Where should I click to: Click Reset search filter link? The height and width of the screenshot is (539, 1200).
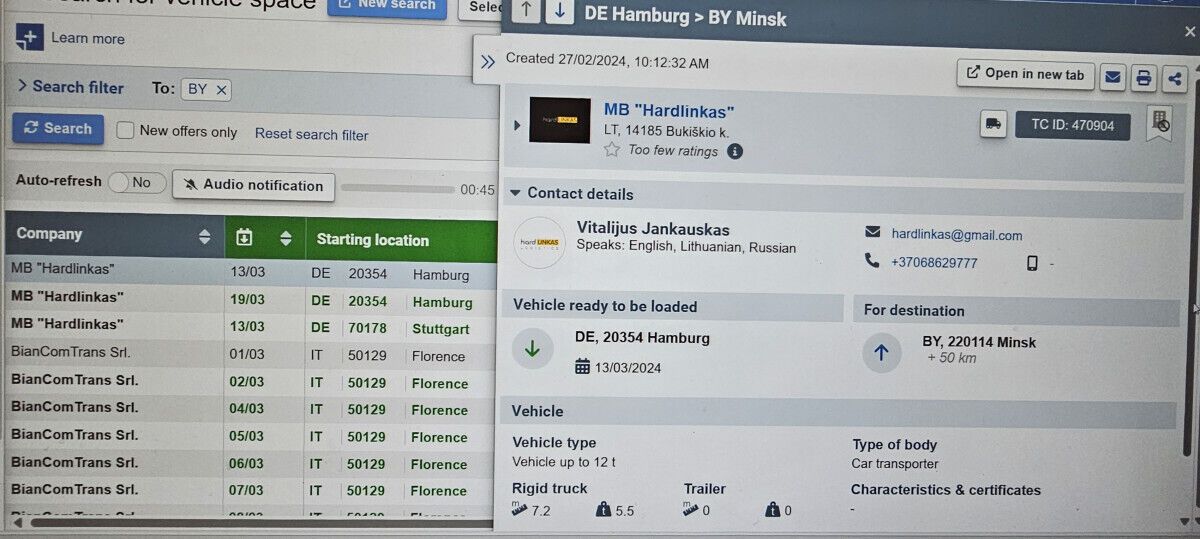[312, 134]
